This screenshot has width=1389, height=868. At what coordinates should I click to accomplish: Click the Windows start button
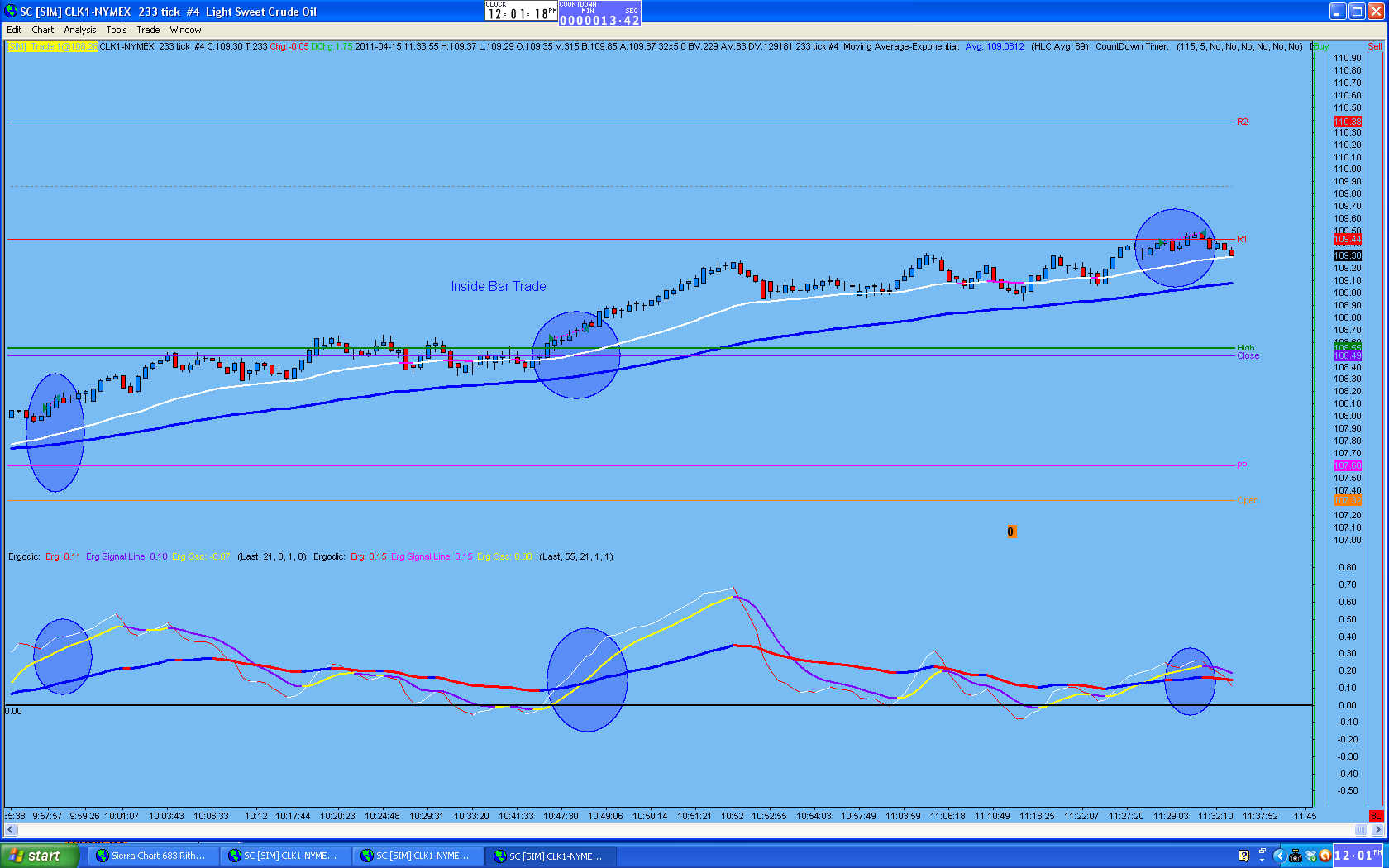click(x=39, y=856)
